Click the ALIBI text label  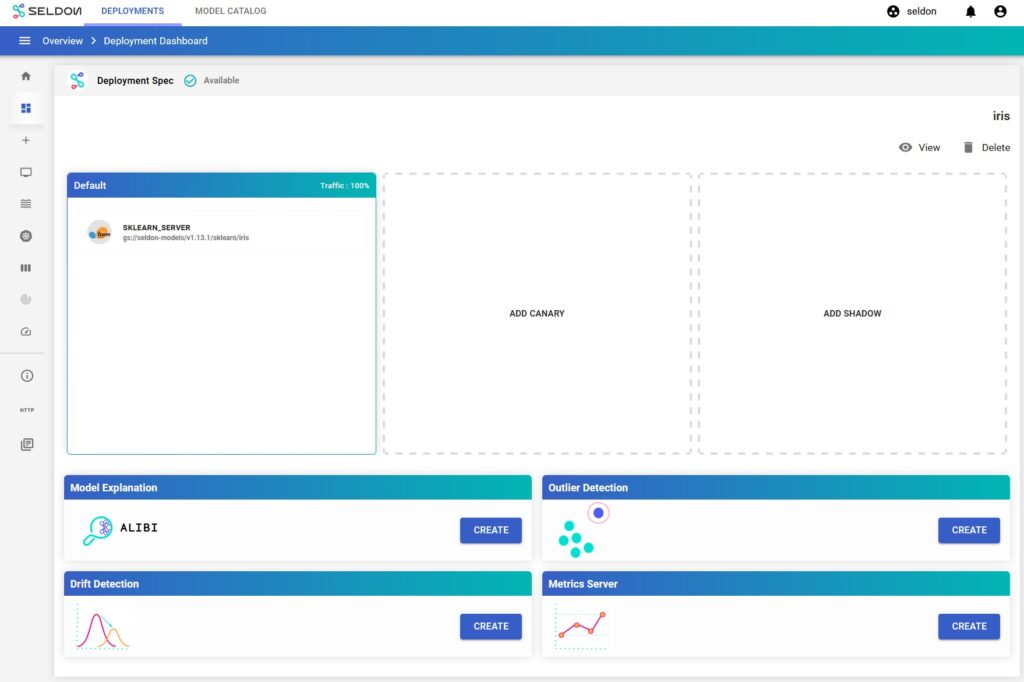point(139,527)
